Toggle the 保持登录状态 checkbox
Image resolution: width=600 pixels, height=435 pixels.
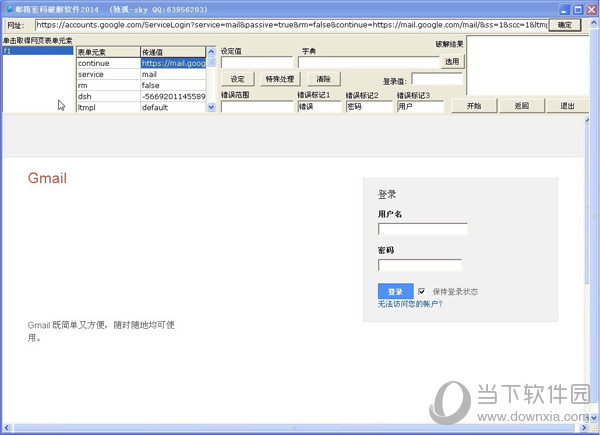pos(422,292)
